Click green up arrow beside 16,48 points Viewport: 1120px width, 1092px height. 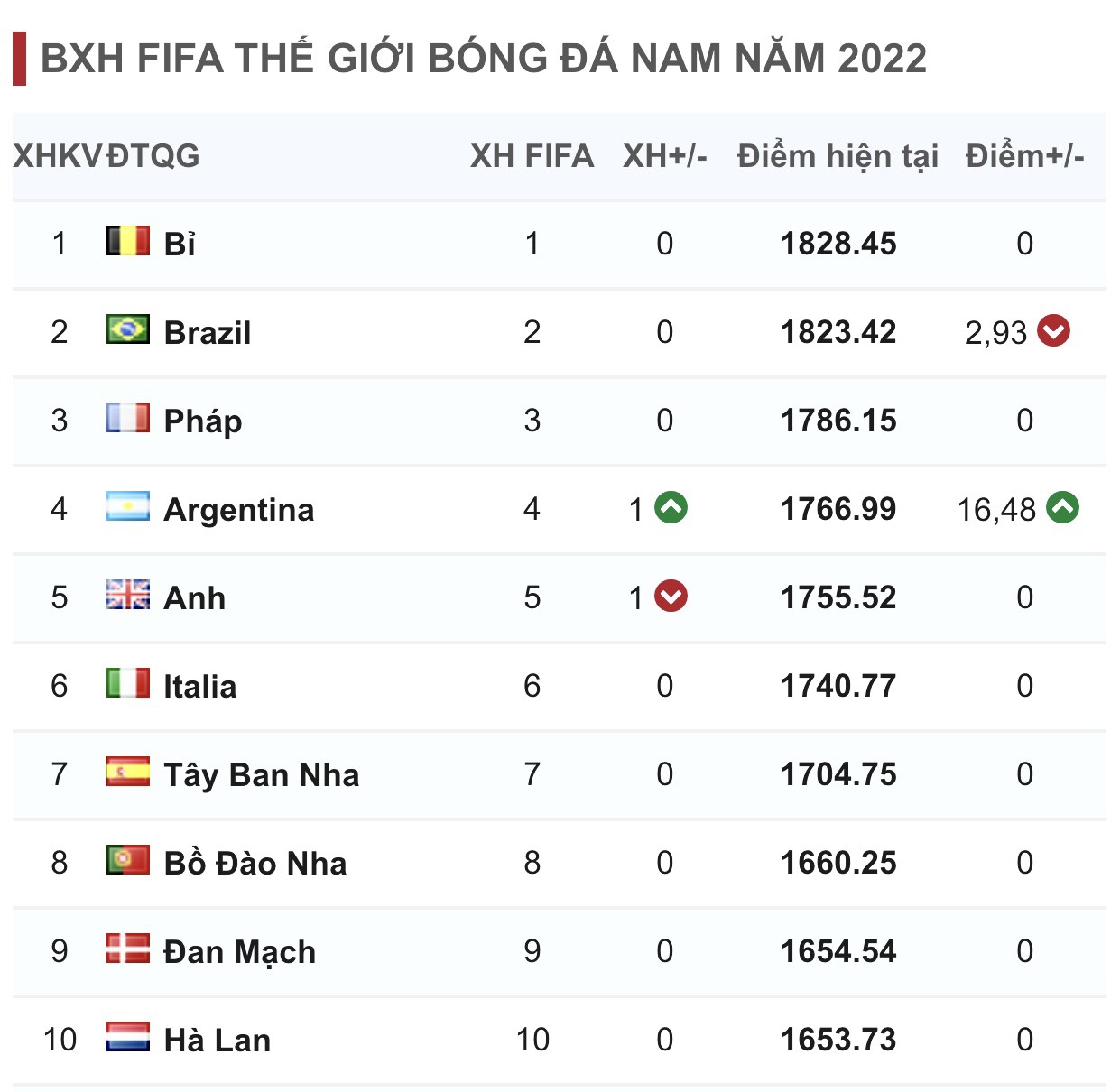point(1062,507)
